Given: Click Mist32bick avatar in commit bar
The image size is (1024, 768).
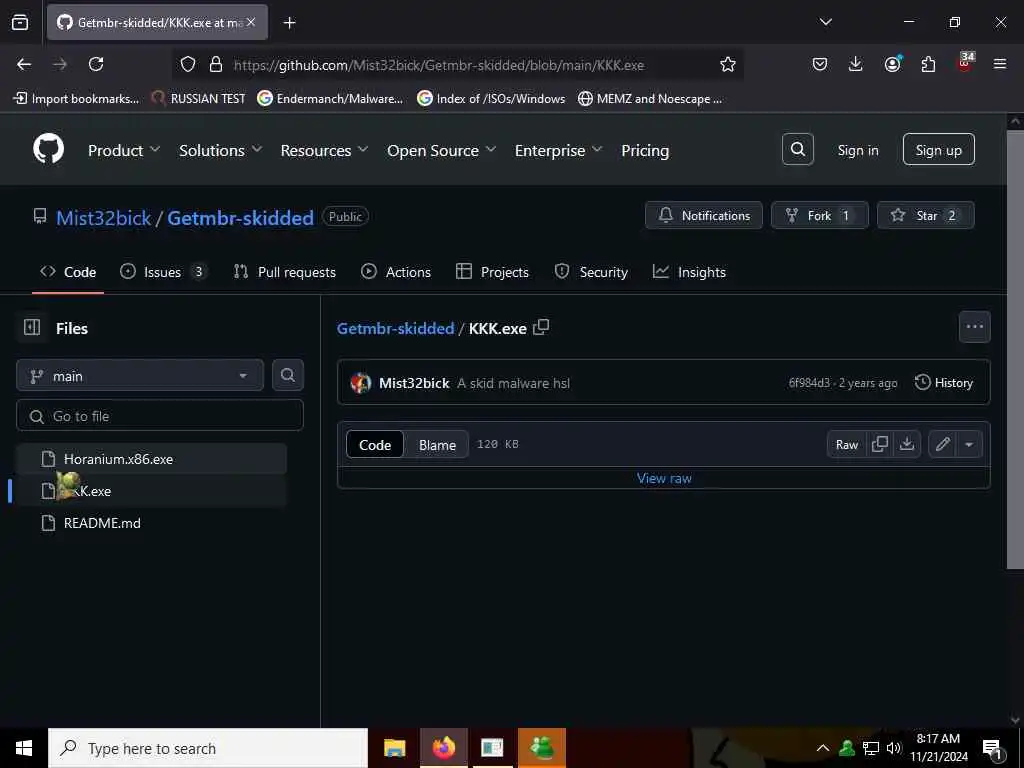Looking at the screenshot, I should [x=360, y=383].
